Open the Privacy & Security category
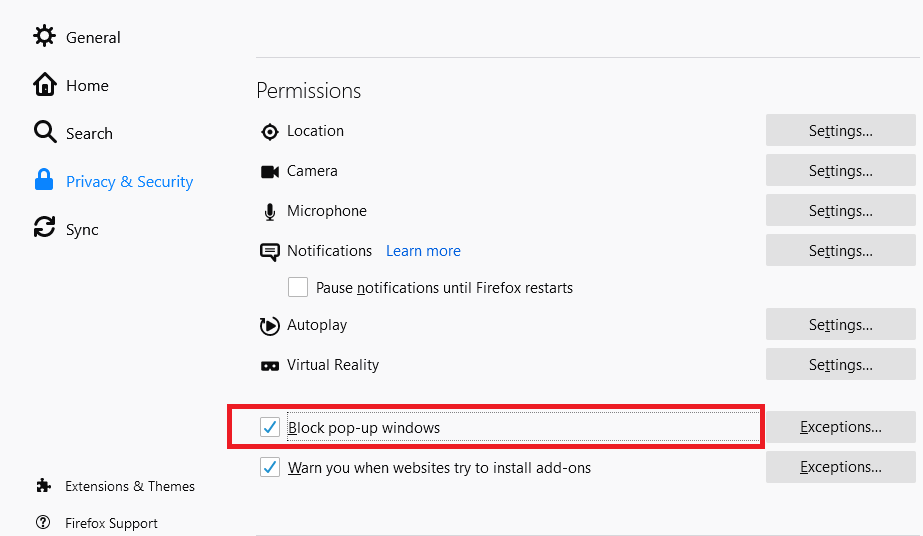Screen dimensions: 923x536 click(x=129, y=181)
